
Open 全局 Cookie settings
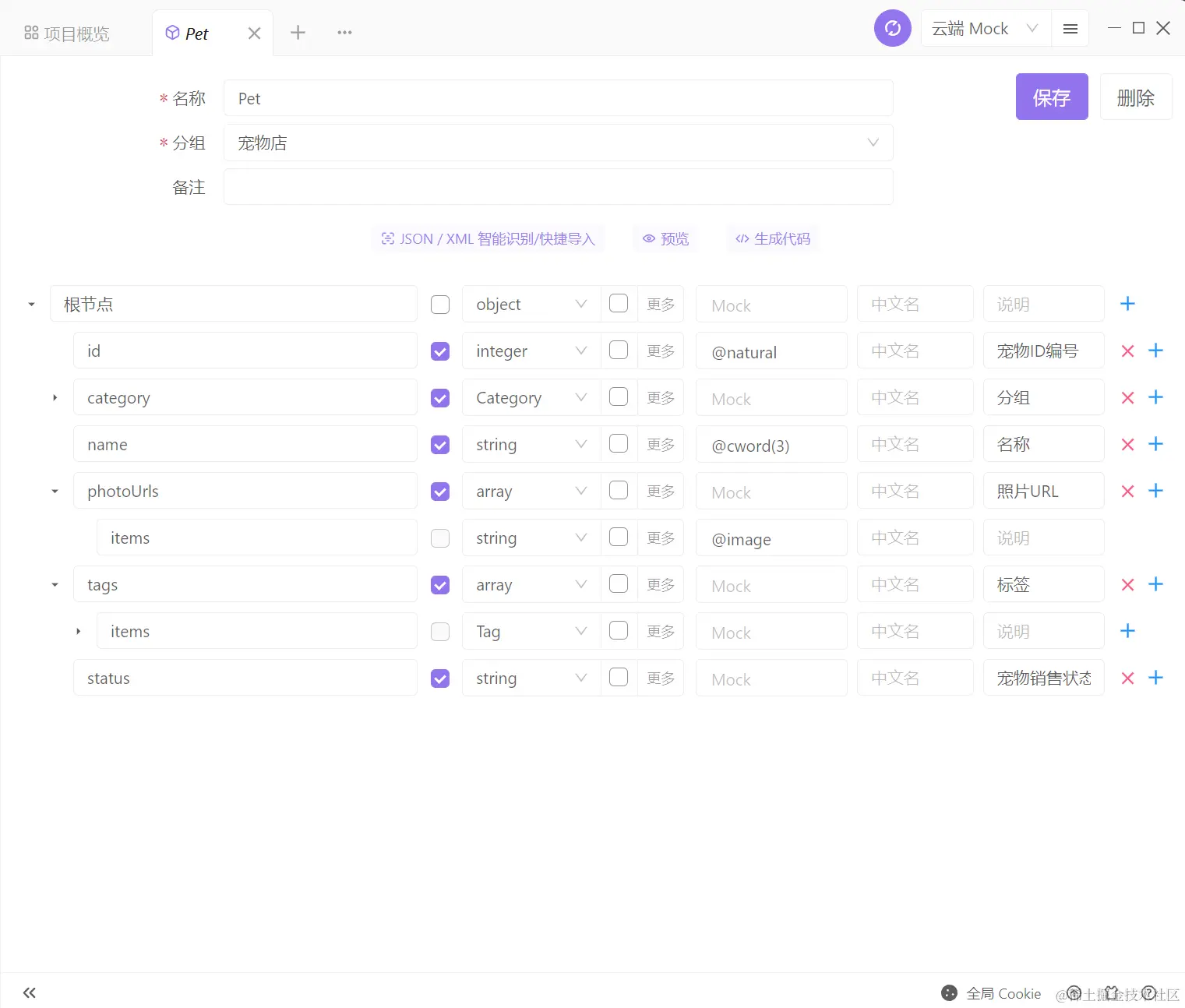(991, 993)
